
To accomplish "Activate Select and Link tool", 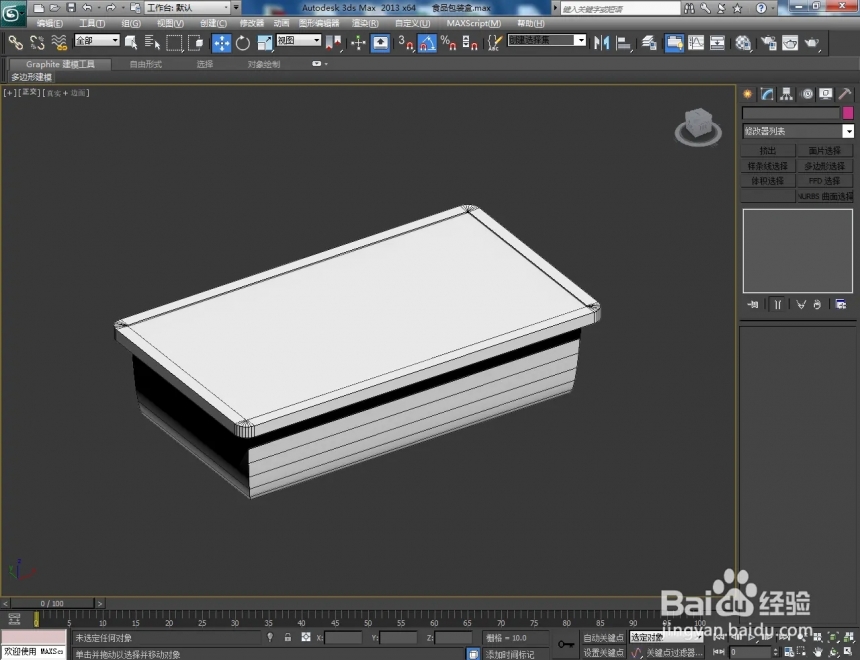I will [15, 43].
